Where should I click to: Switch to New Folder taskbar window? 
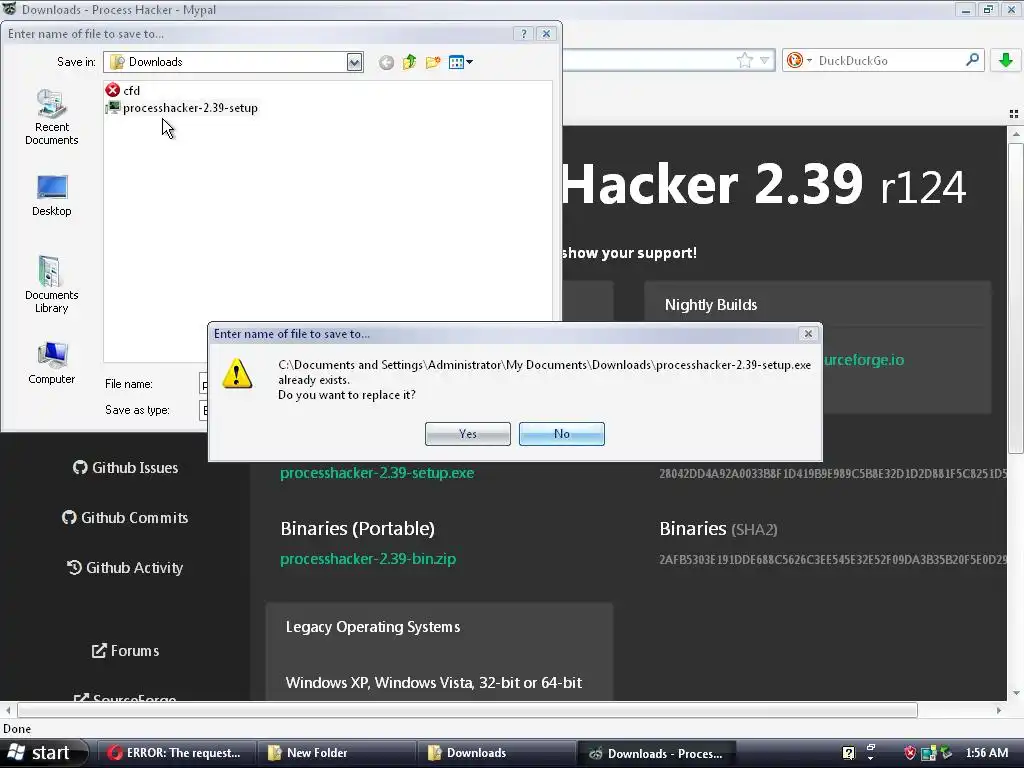click(336, 753)
